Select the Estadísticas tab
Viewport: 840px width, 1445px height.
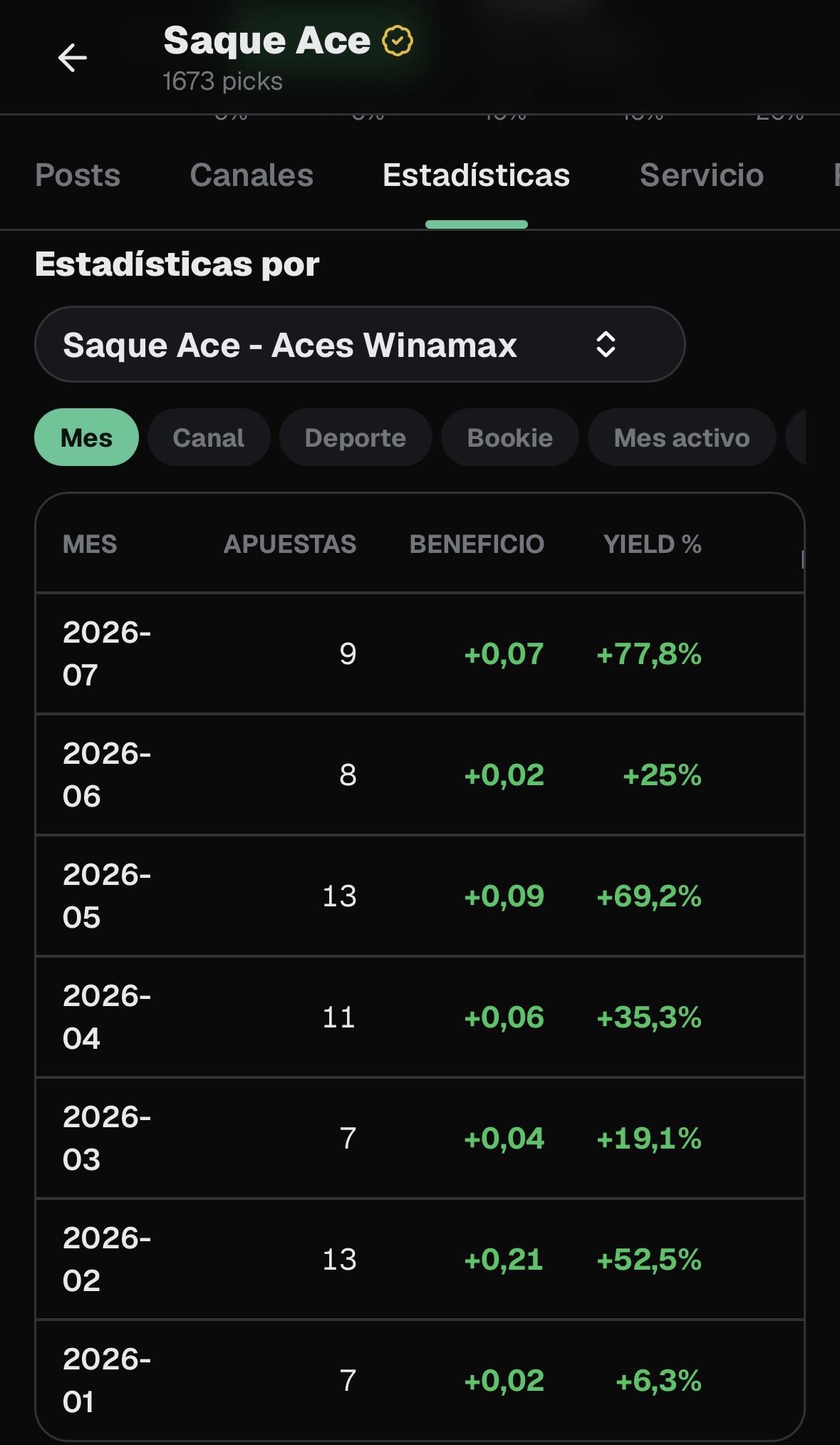pyautogui.click(x=477, y=175)
